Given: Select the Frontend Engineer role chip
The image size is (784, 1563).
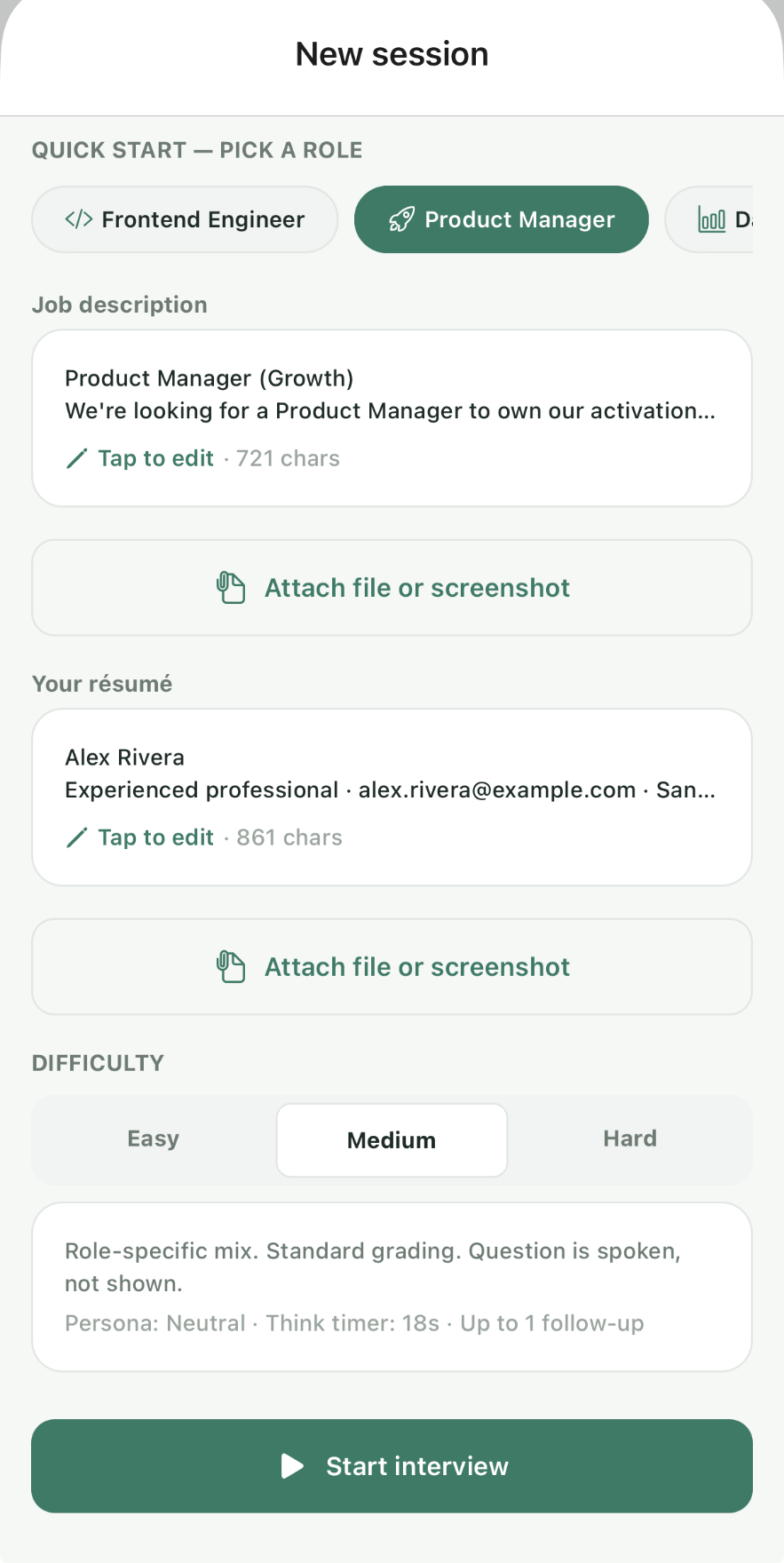Looking at the screenshot, I should (x=185, y=219).
